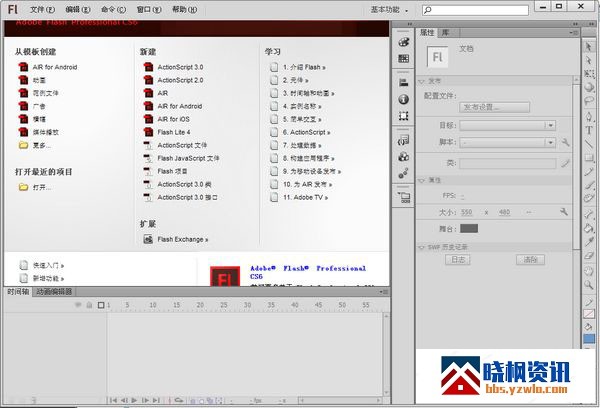600x408 pixels.
Task: Open the Motion Presets panel icon
Action: tap(403, 173)
